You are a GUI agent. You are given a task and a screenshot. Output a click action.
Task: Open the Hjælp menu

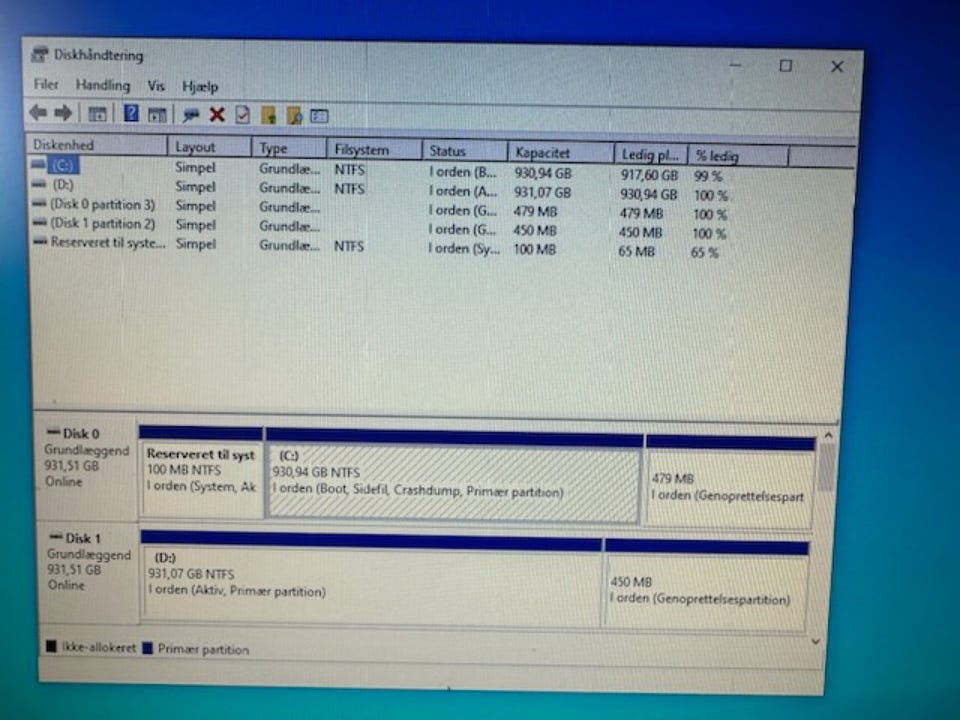tap(200, 86)
